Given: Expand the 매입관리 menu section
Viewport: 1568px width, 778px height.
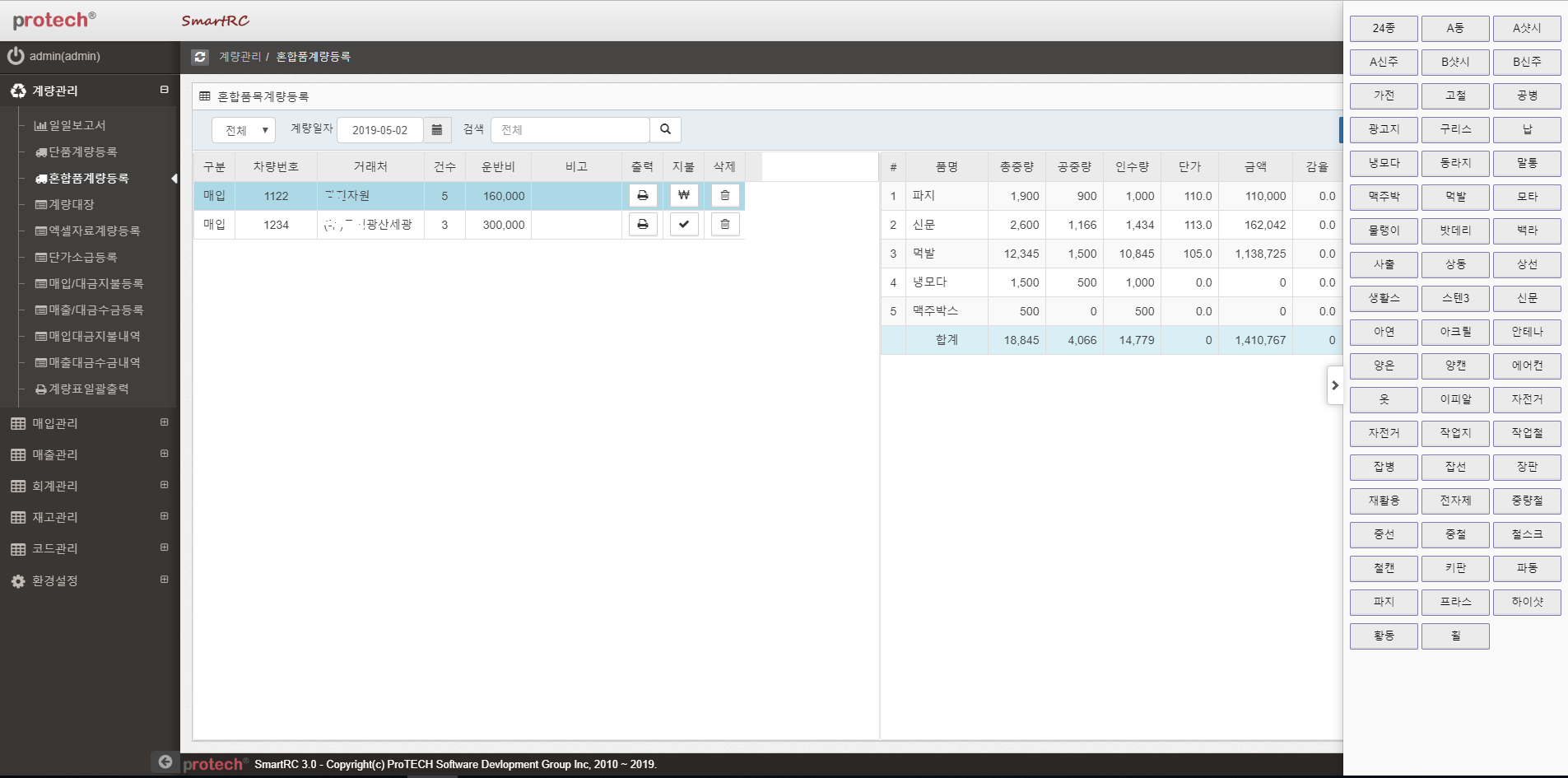Looking at the screenshot, I should [x=164, y=422].
